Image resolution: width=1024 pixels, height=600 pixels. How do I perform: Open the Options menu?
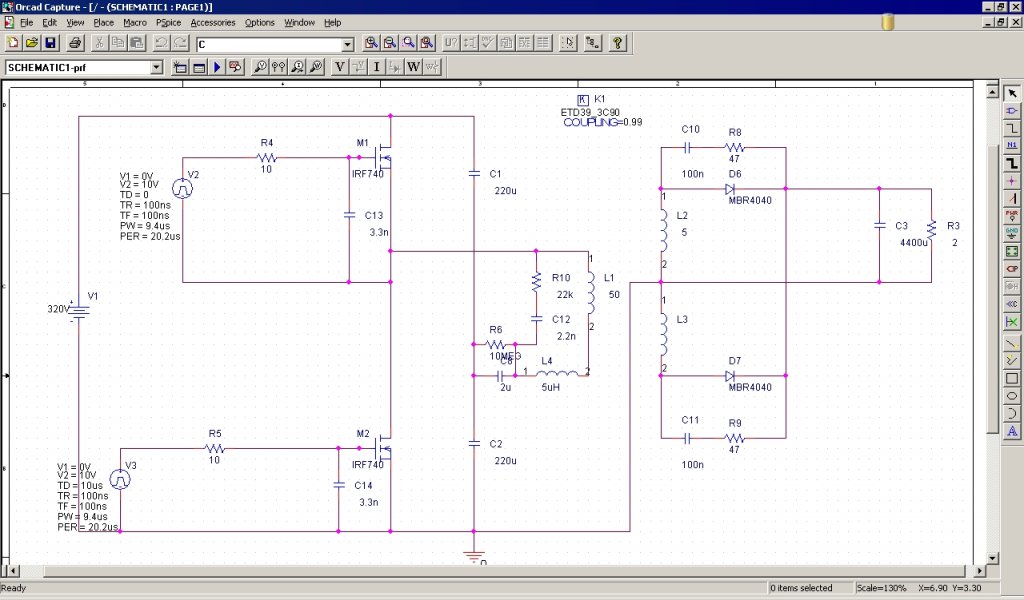[x=259, y=22]
